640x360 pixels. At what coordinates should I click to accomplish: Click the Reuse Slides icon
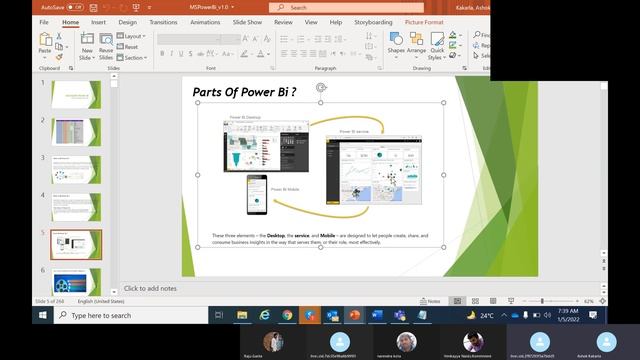tap(106, 39)
